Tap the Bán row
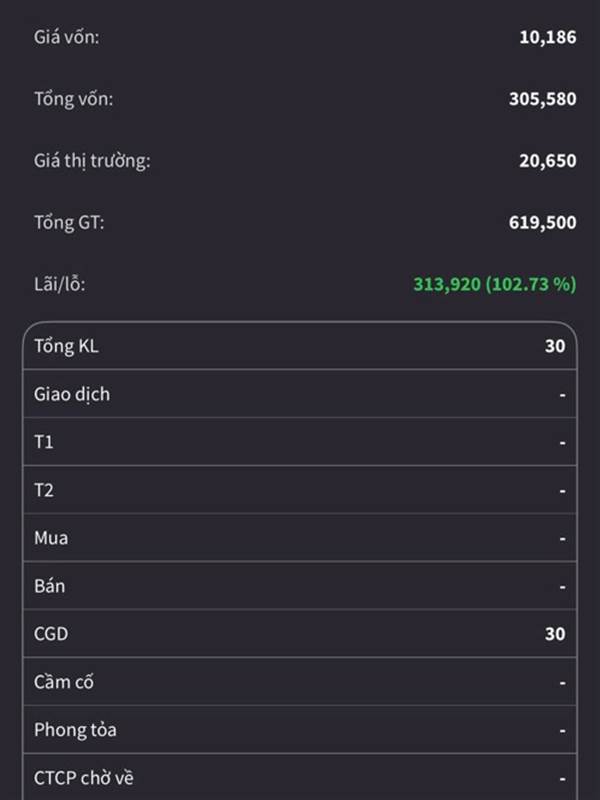600x800 pixels. click(x=300, y=585)
